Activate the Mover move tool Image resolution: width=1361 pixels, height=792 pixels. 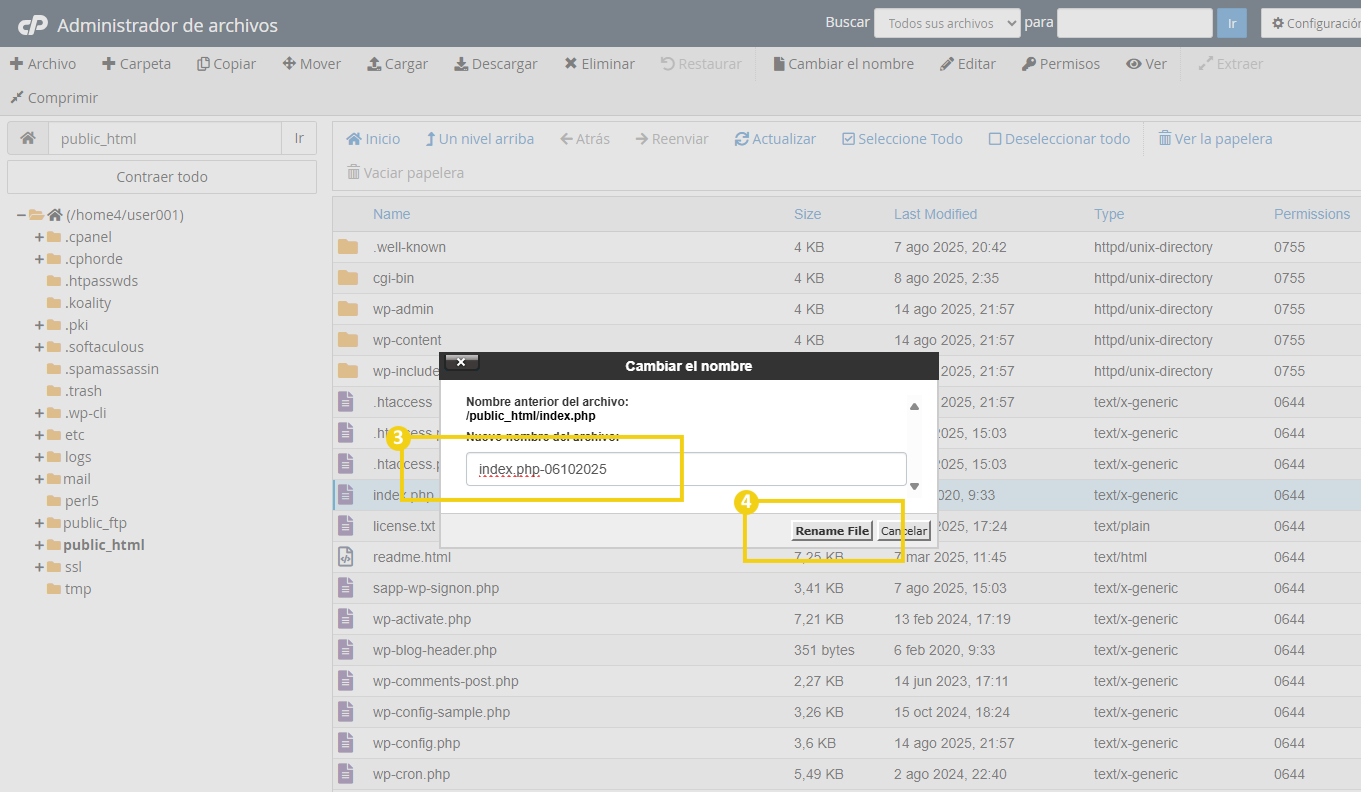311,63
